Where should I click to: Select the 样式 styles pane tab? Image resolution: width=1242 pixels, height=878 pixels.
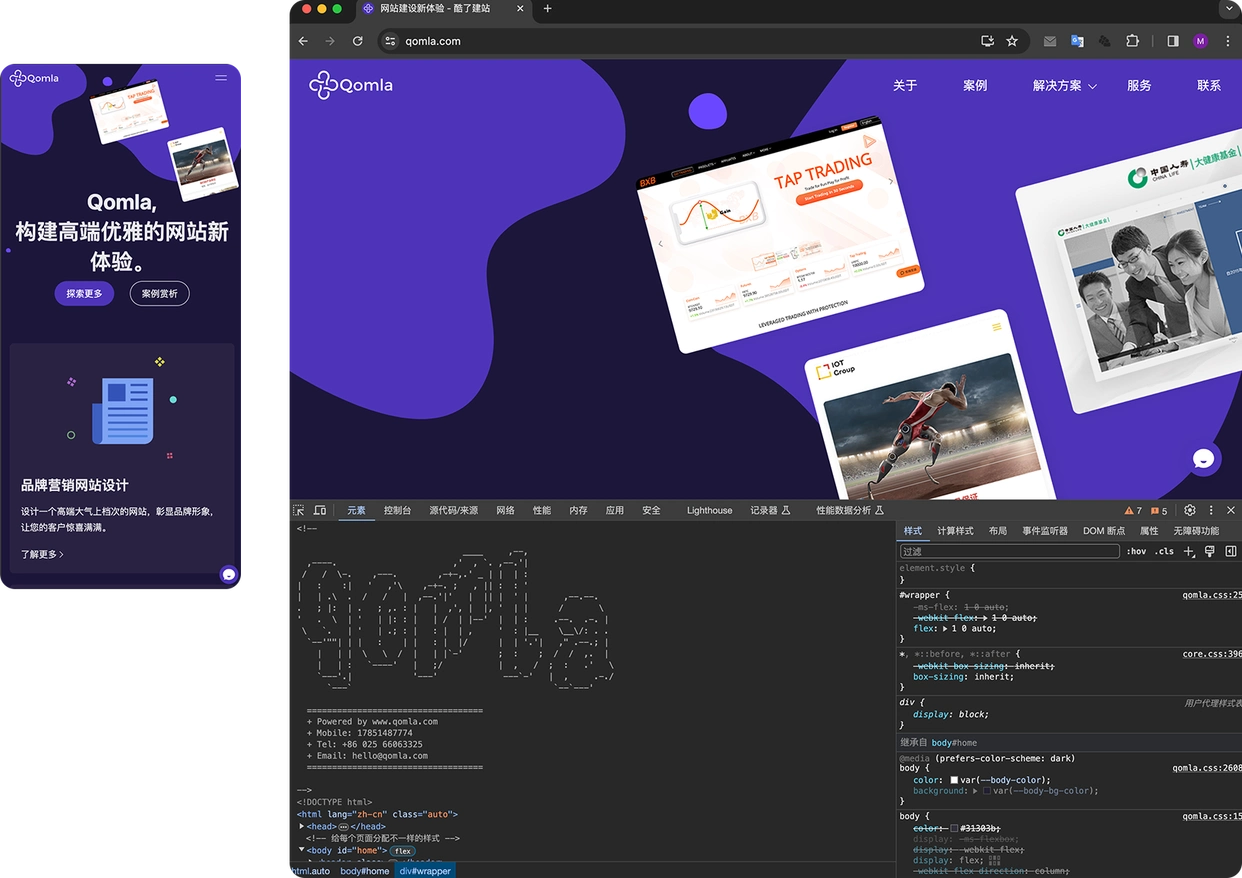click(x=913, y=531)
